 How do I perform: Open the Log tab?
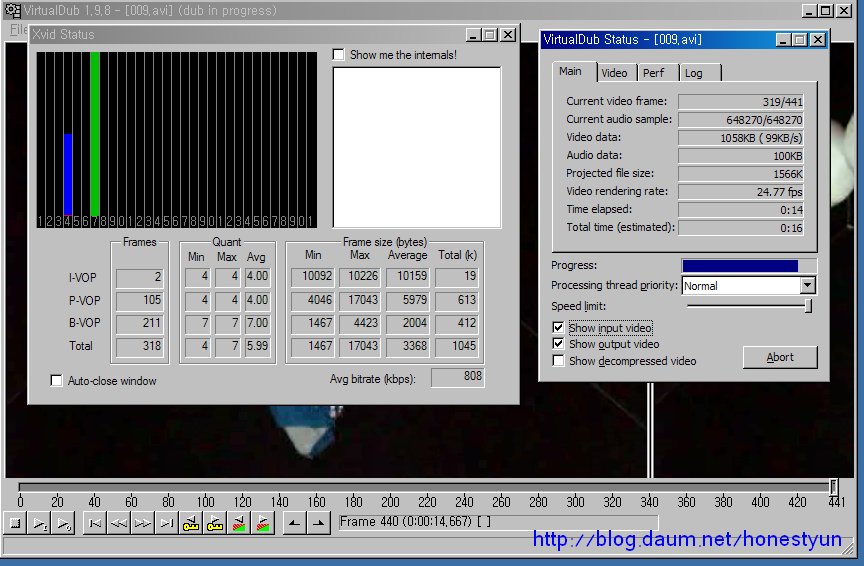(698, 73)
